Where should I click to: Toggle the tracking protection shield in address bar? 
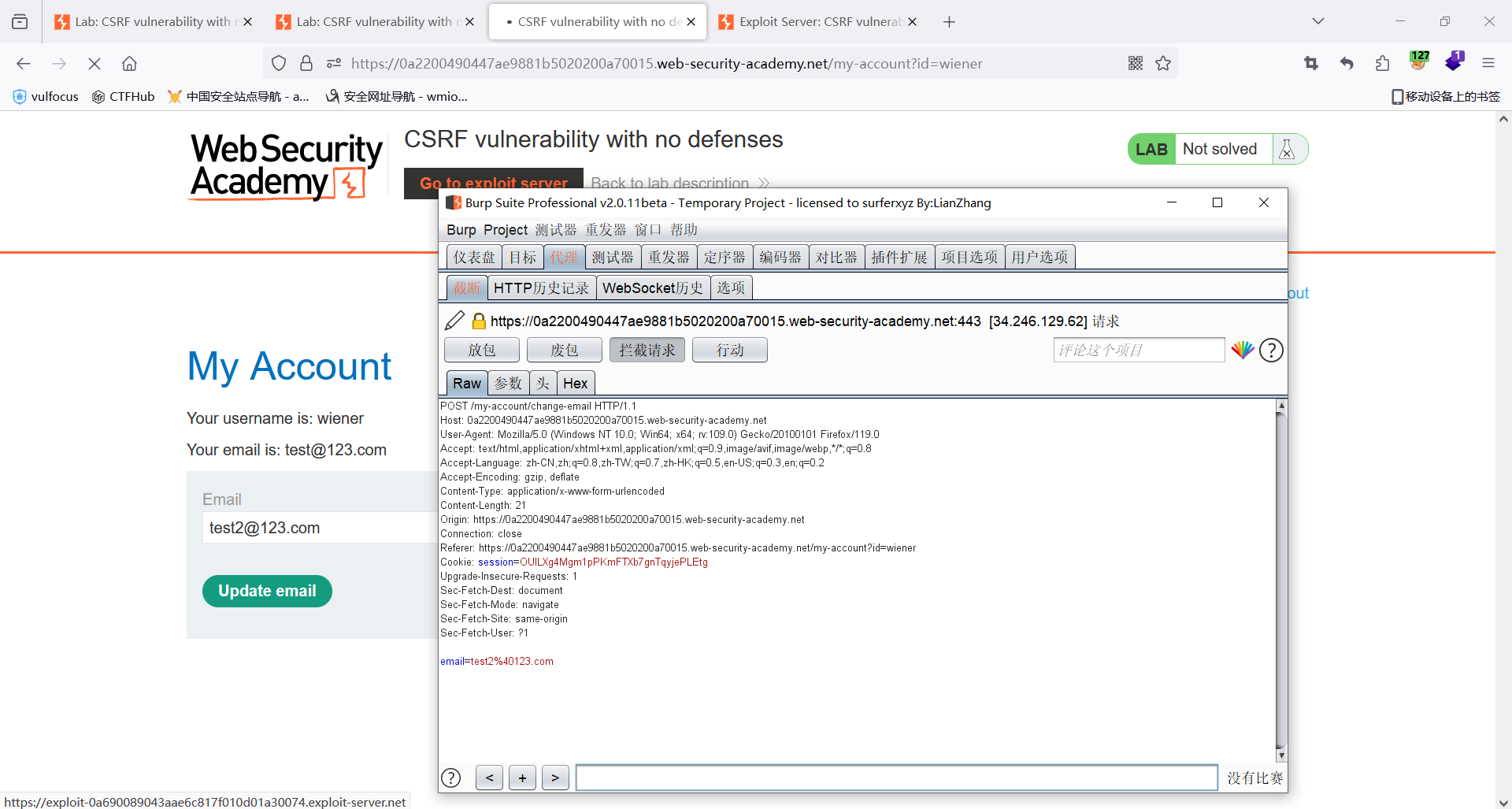[x=278, y=63]
